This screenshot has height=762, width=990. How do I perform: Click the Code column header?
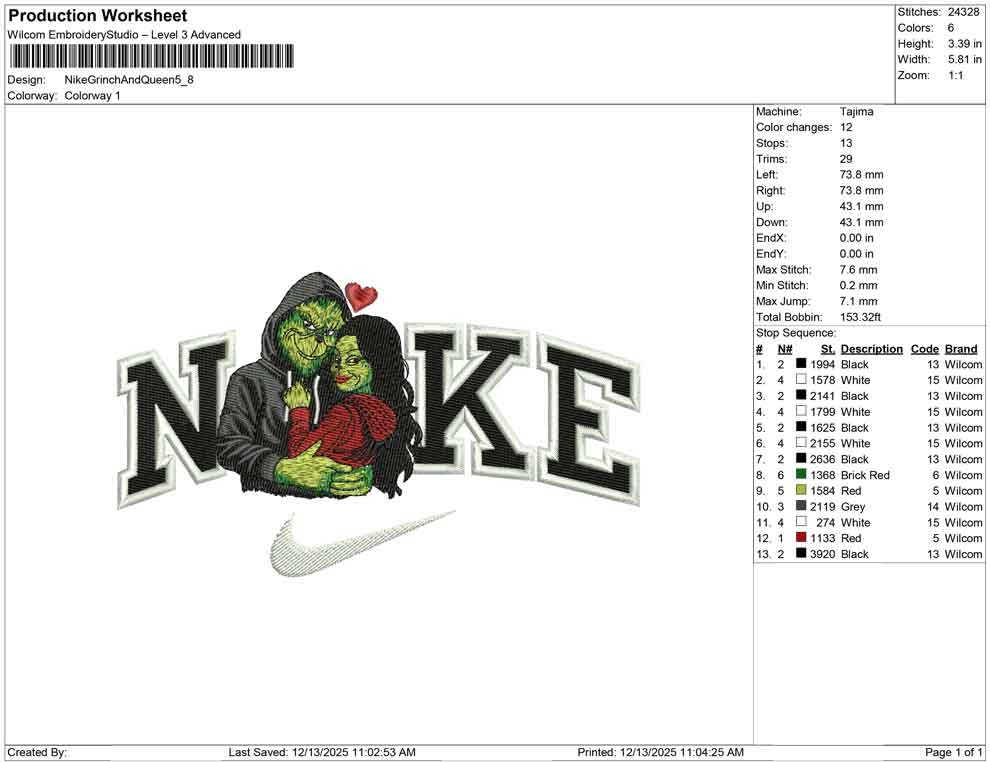point(925,348)
